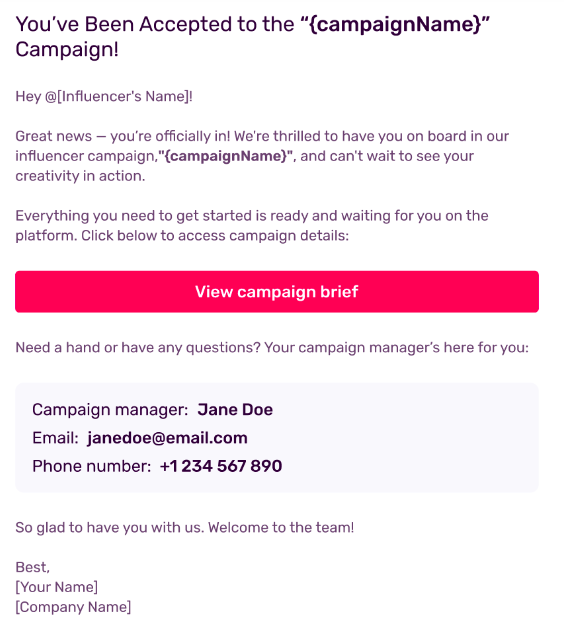Click the View campaign brief button

tap(277, 292)
